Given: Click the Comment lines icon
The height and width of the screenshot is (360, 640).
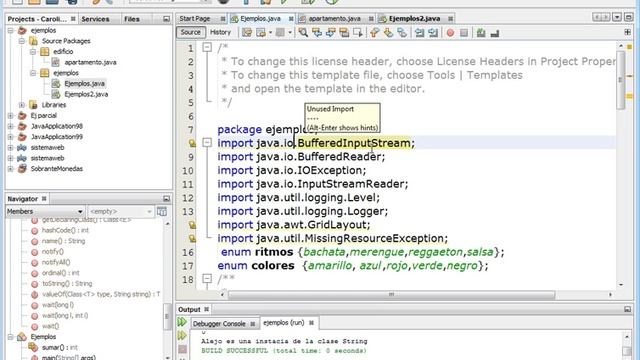Looking at the screenshot, I should tap(481, 33).
